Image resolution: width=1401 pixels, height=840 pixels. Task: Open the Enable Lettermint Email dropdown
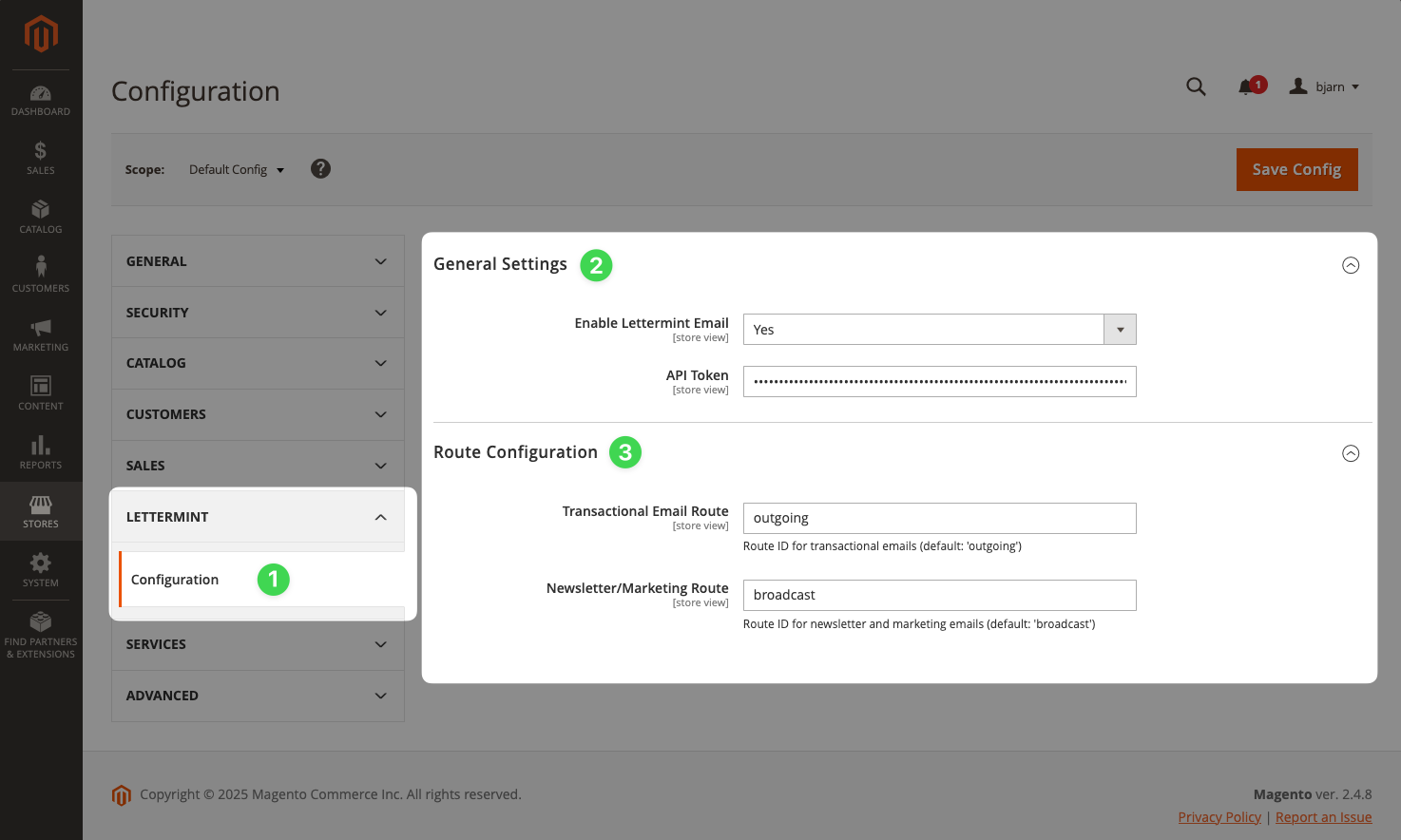coord(939,330)
